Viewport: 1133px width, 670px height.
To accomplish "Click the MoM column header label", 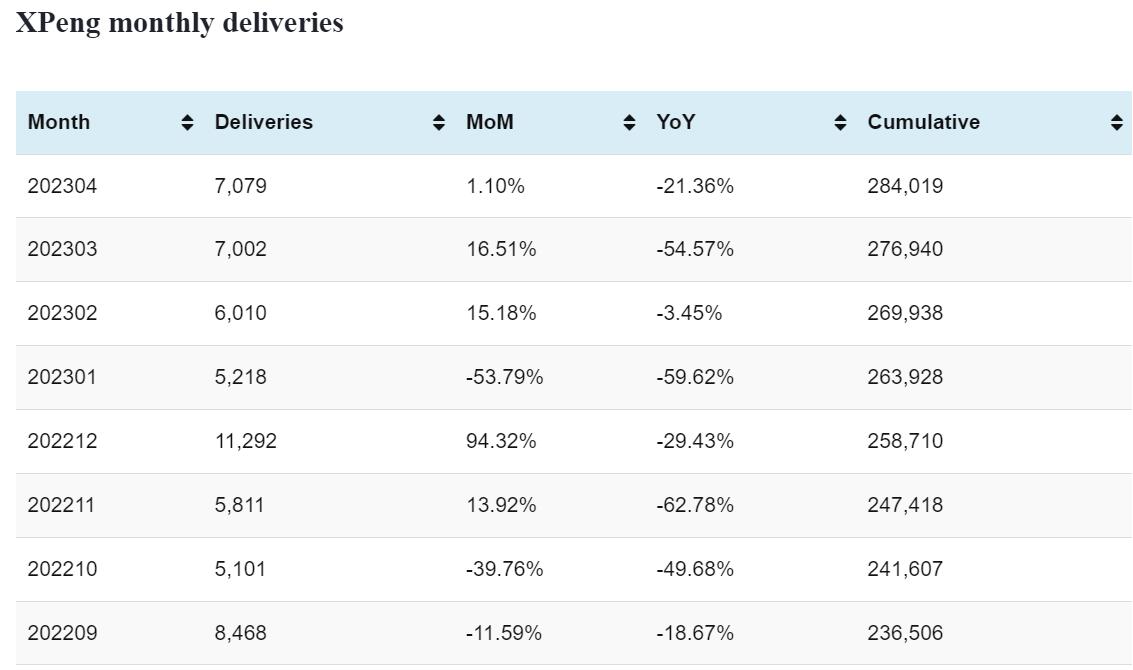I will [x=490, y=122].
